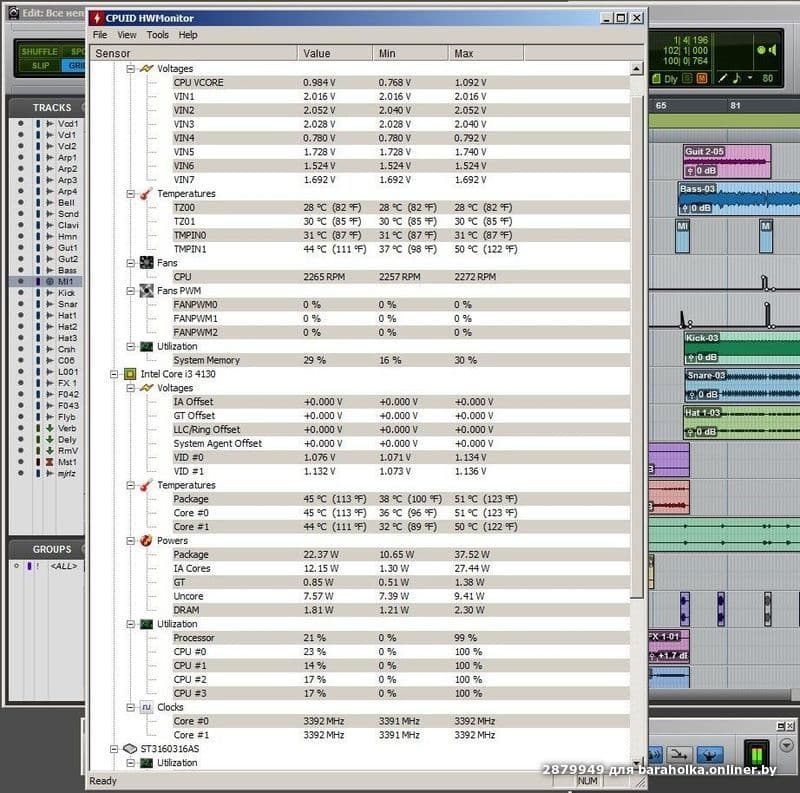Collapse the Clocks node
This screenshot has height=793, width=800.
tap(131, 707)
